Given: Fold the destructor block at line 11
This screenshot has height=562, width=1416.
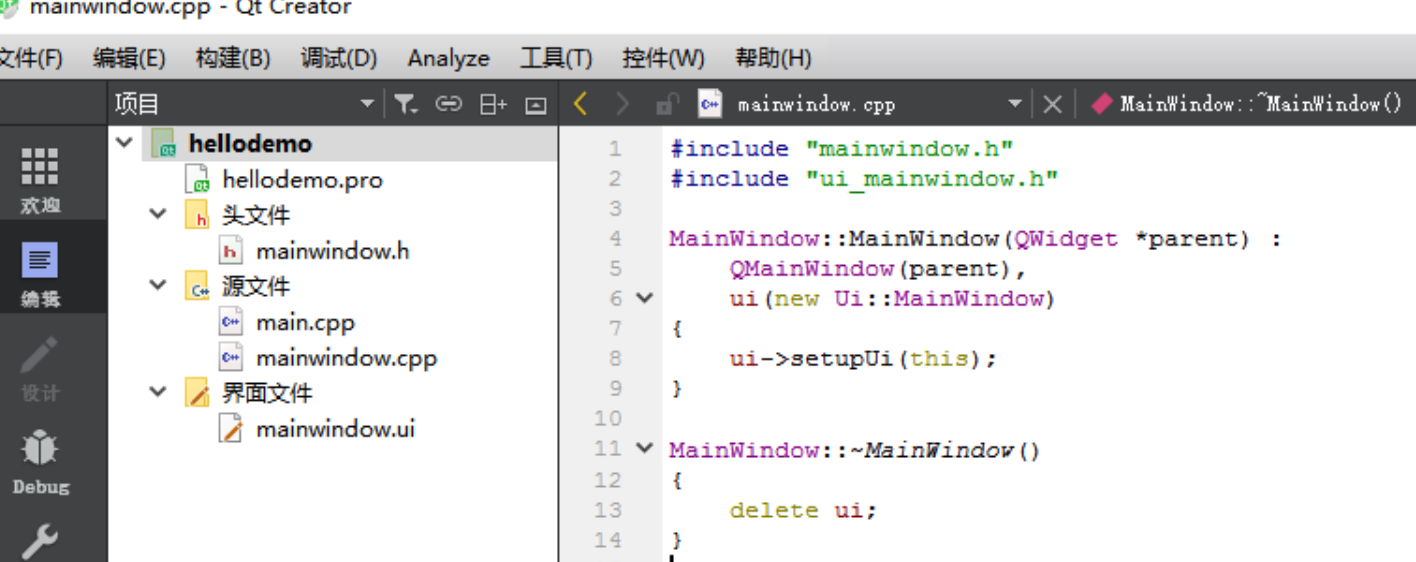Looking at the screenshot, I should (x=645, y=449).
